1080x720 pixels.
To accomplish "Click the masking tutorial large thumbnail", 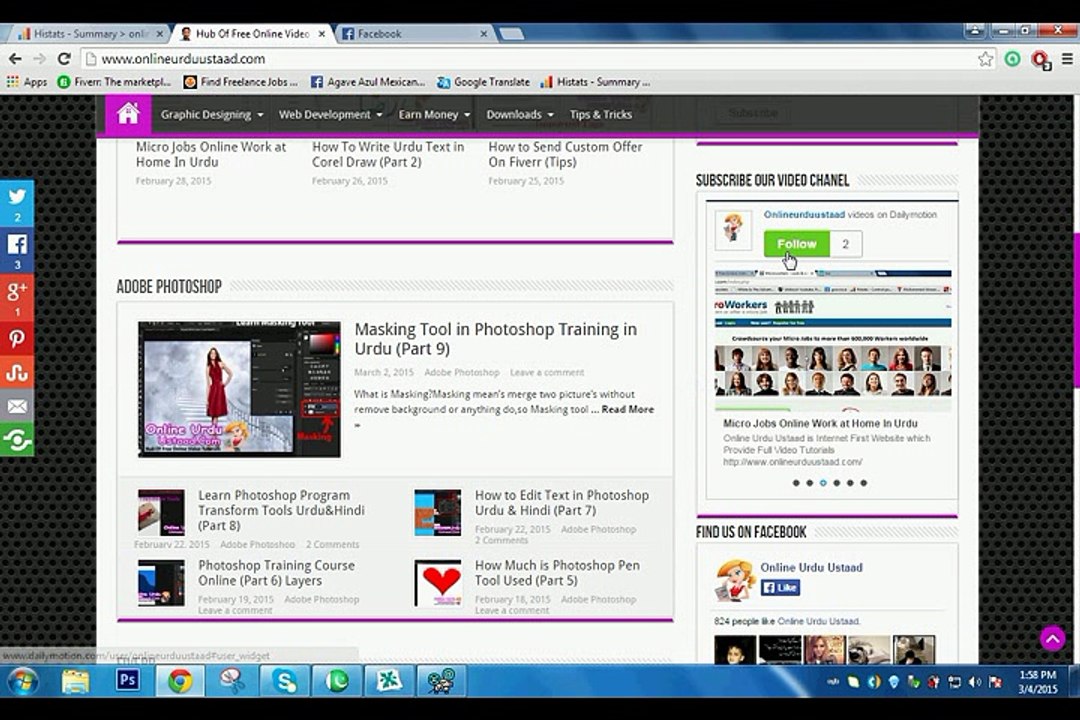I will click(x=239, y=389).
